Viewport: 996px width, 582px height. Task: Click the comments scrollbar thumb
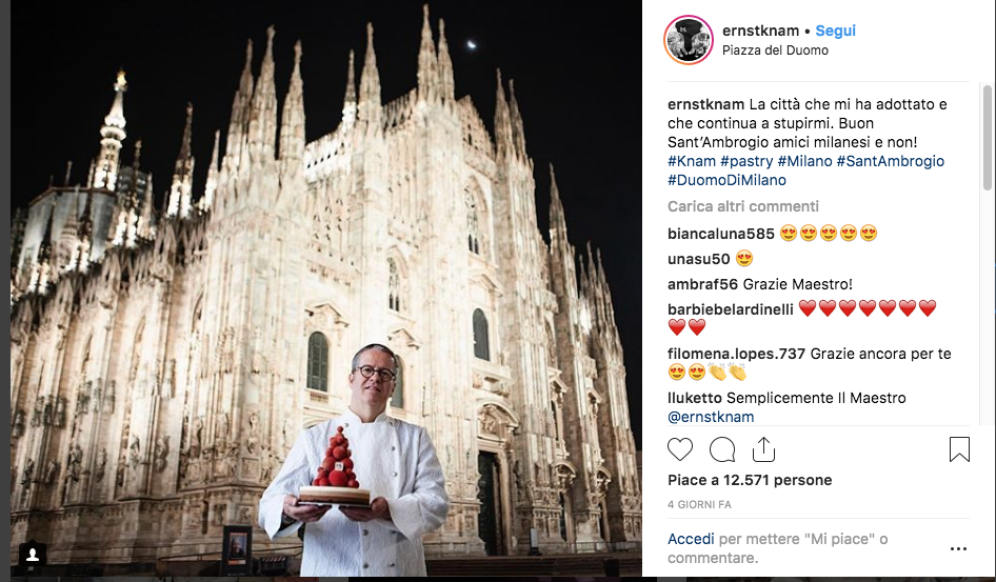tap(987, 137)
